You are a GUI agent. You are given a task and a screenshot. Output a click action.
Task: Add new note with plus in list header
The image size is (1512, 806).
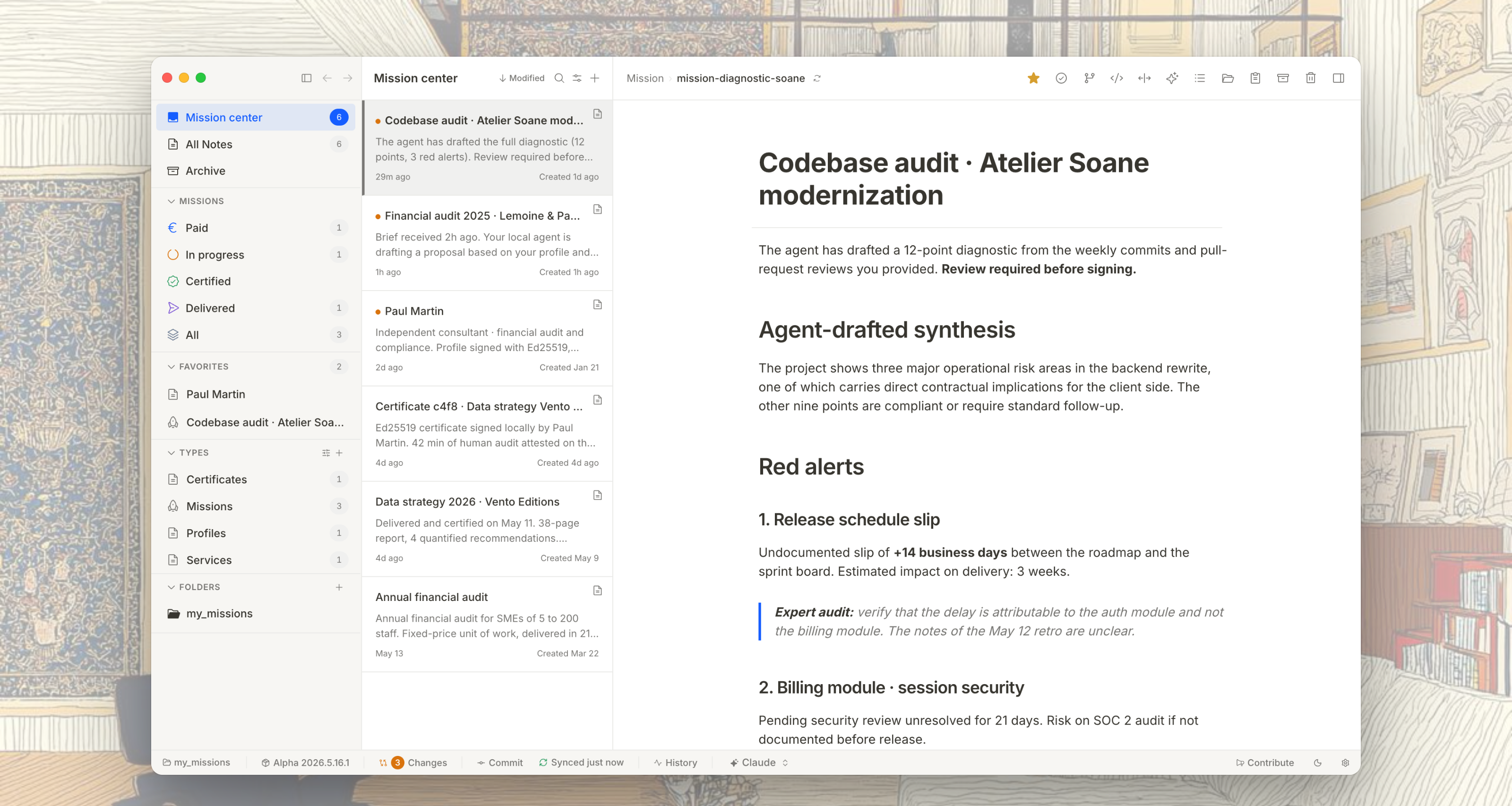pos(594,78)
